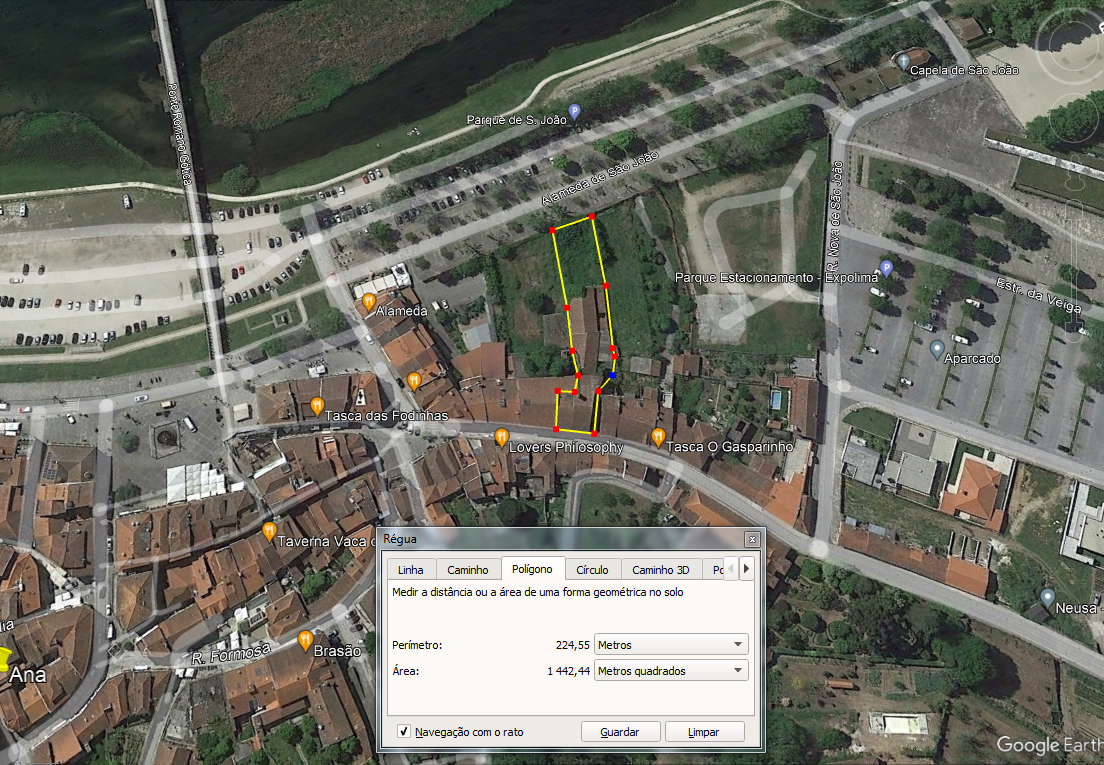Open the Caminho 3D tab
Image resolution: width=1104 pixels, height=765 pixels.
click(660, 570)
